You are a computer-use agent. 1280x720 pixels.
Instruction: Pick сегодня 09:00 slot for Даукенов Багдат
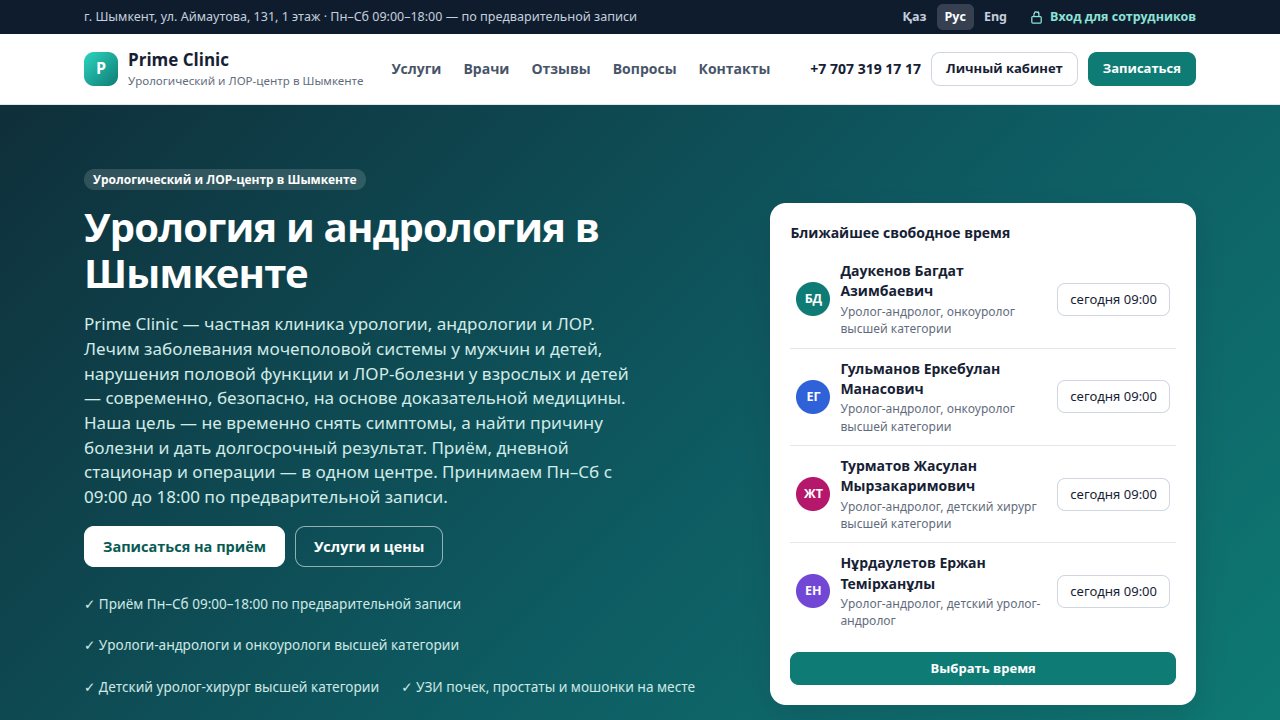[x=1113, y=299]
